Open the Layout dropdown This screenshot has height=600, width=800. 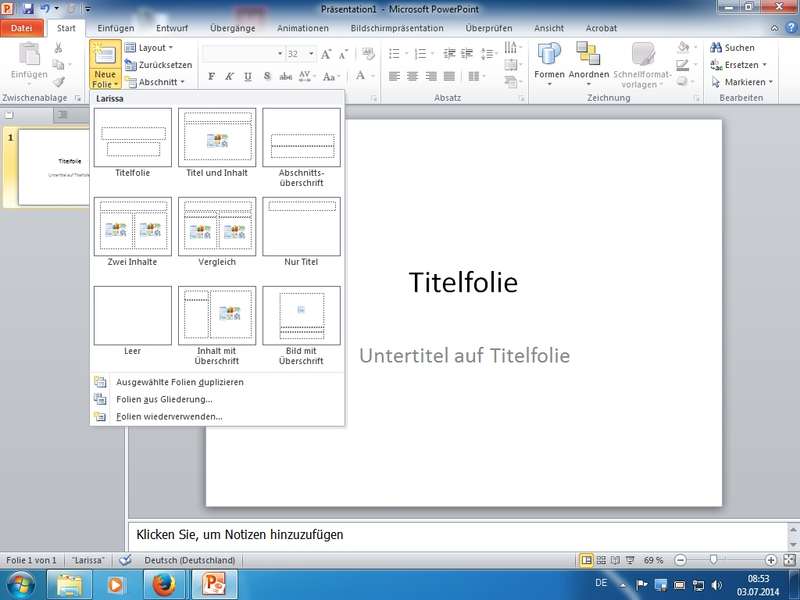pyautogui.click(x=154, y=47)
